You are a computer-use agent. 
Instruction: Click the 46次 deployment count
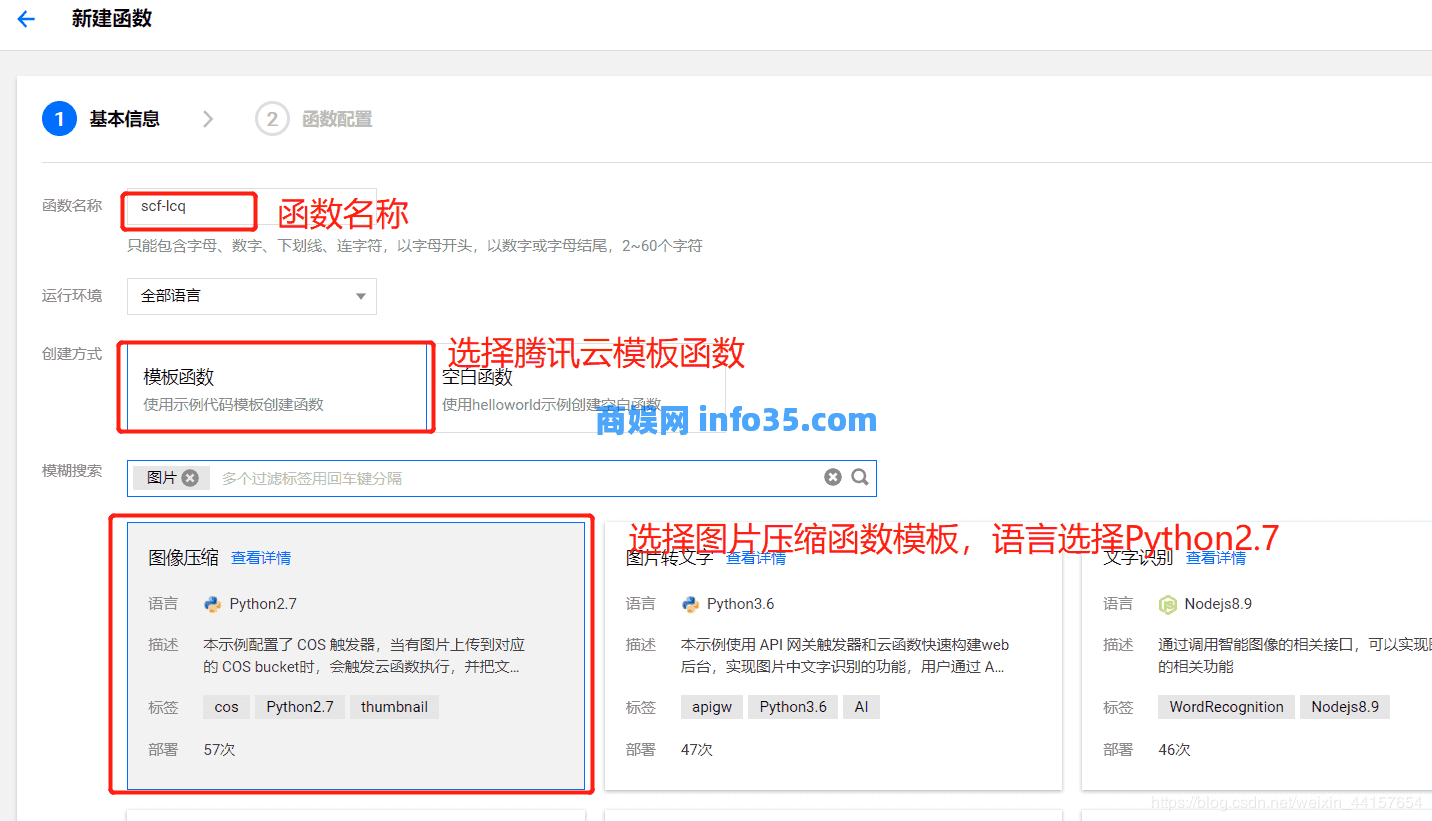[x=1174, y=749]
